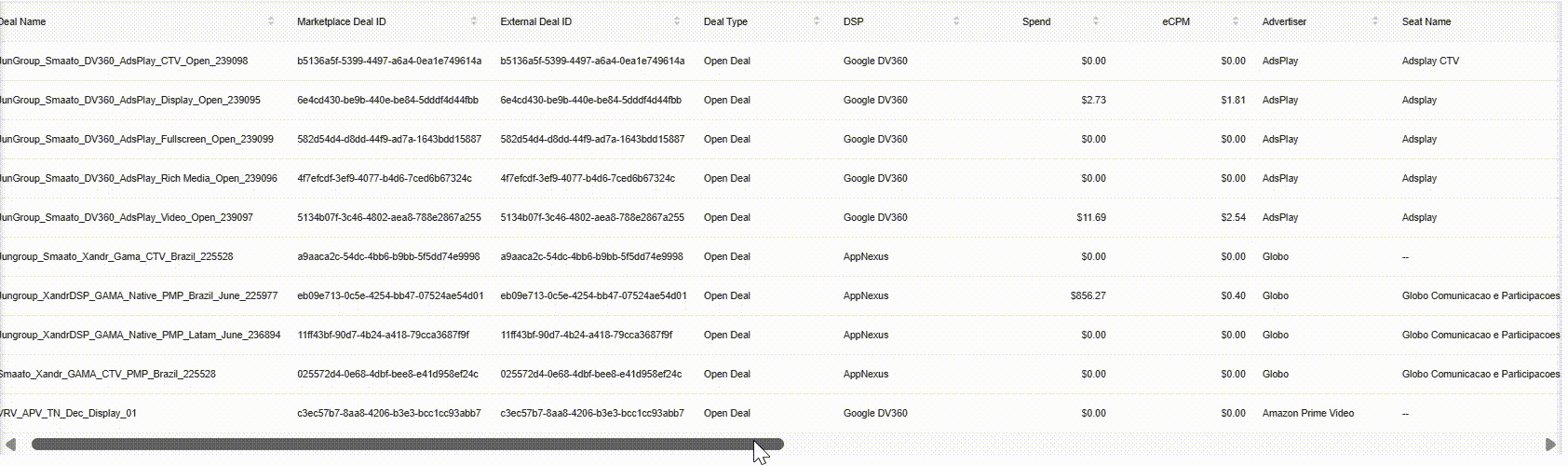This screenshot has height=466, width=1568.
Task: Click Globo Comunicacao seat in Brazil_June_225977 row
Action: pos(1480,295)
